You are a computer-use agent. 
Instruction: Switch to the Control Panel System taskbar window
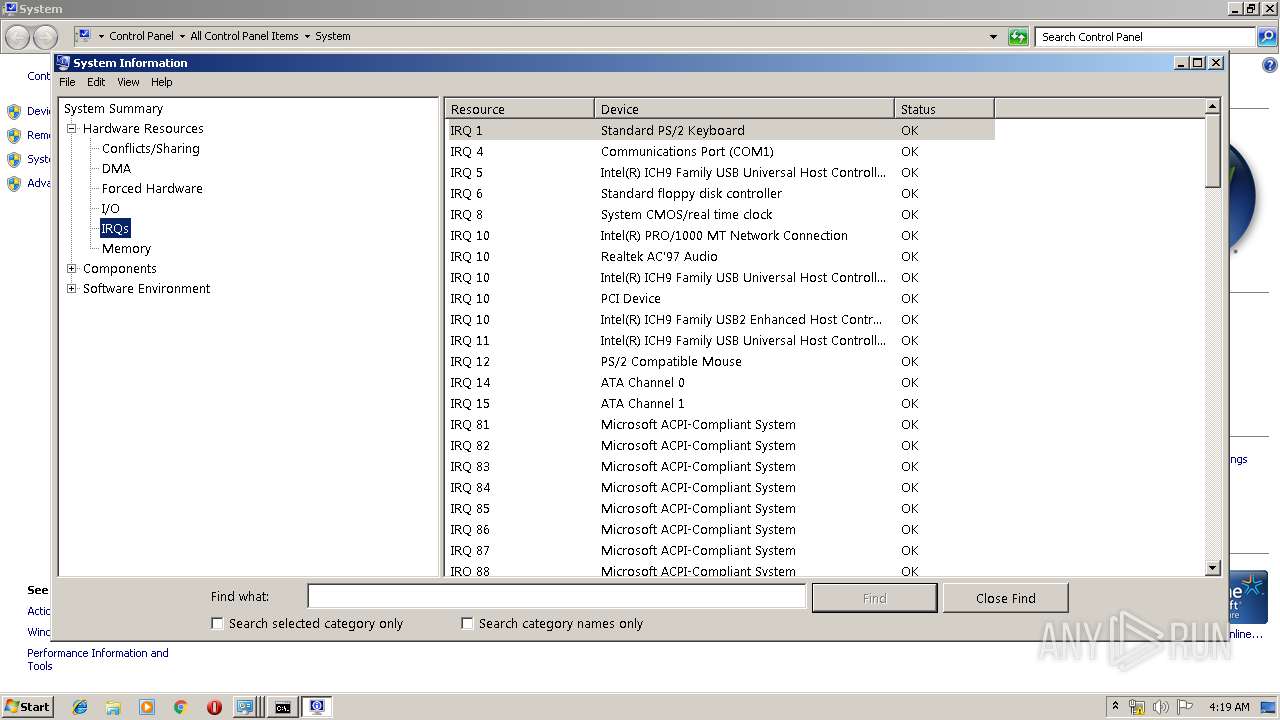tap(247, 707)
